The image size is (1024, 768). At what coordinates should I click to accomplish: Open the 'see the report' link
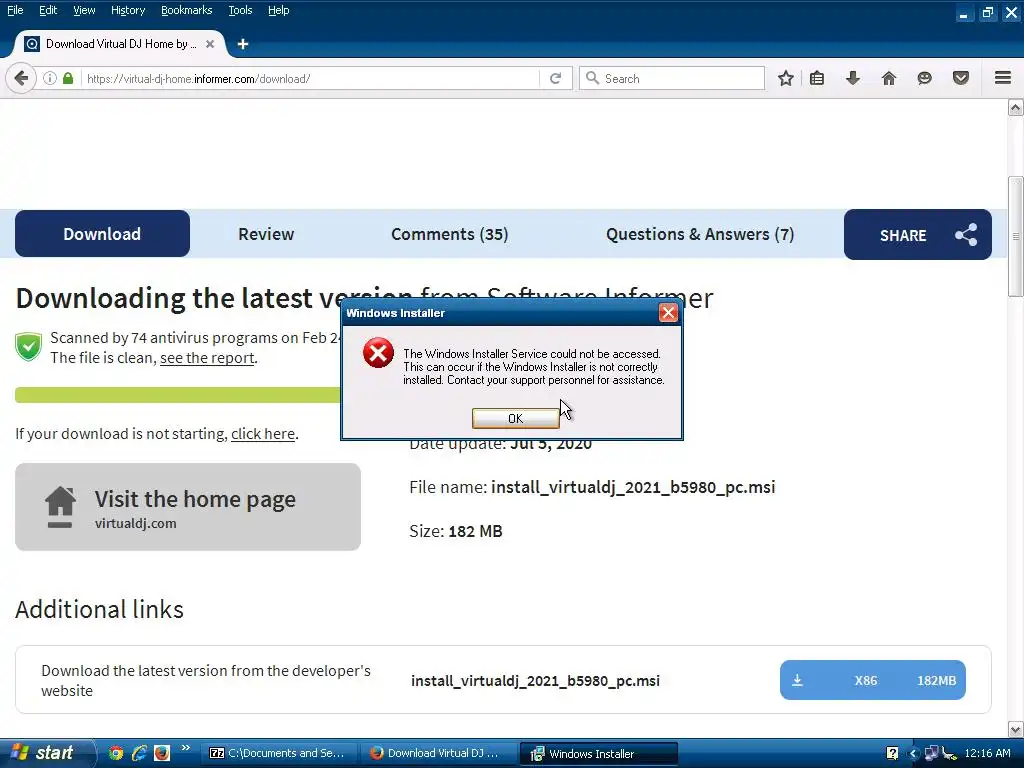tap(207, 358)
